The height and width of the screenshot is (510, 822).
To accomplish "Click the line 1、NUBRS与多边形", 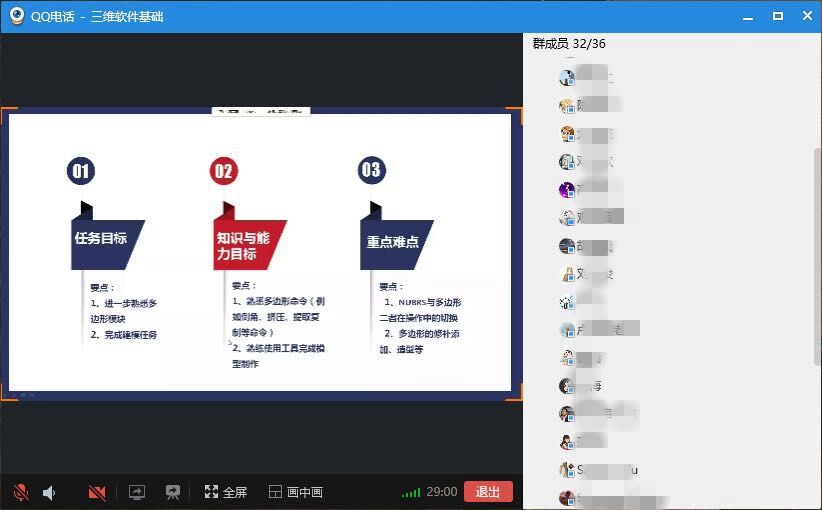I will (x=423, y=302).
